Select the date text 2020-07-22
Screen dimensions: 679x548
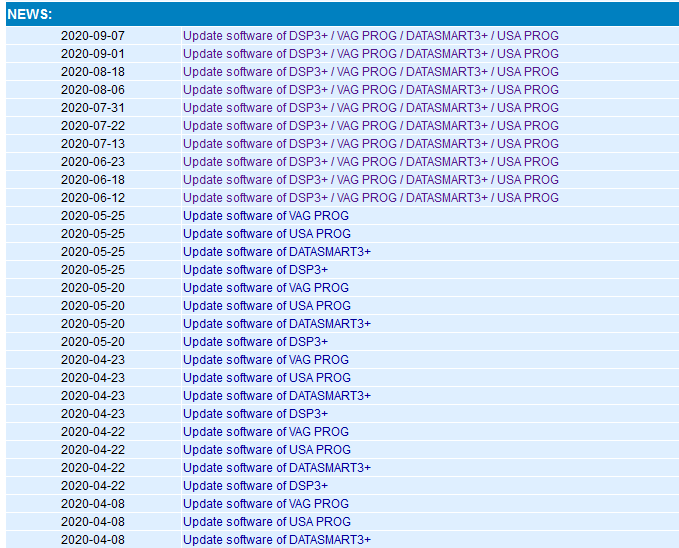[93, 126]
